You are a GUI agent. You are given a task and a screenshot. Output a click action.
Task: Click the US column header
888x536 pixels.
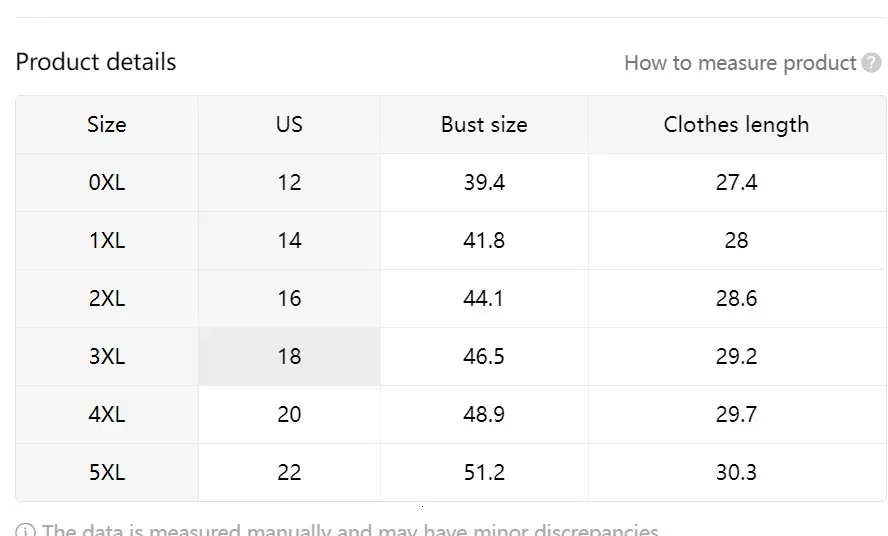click(289, 125)
